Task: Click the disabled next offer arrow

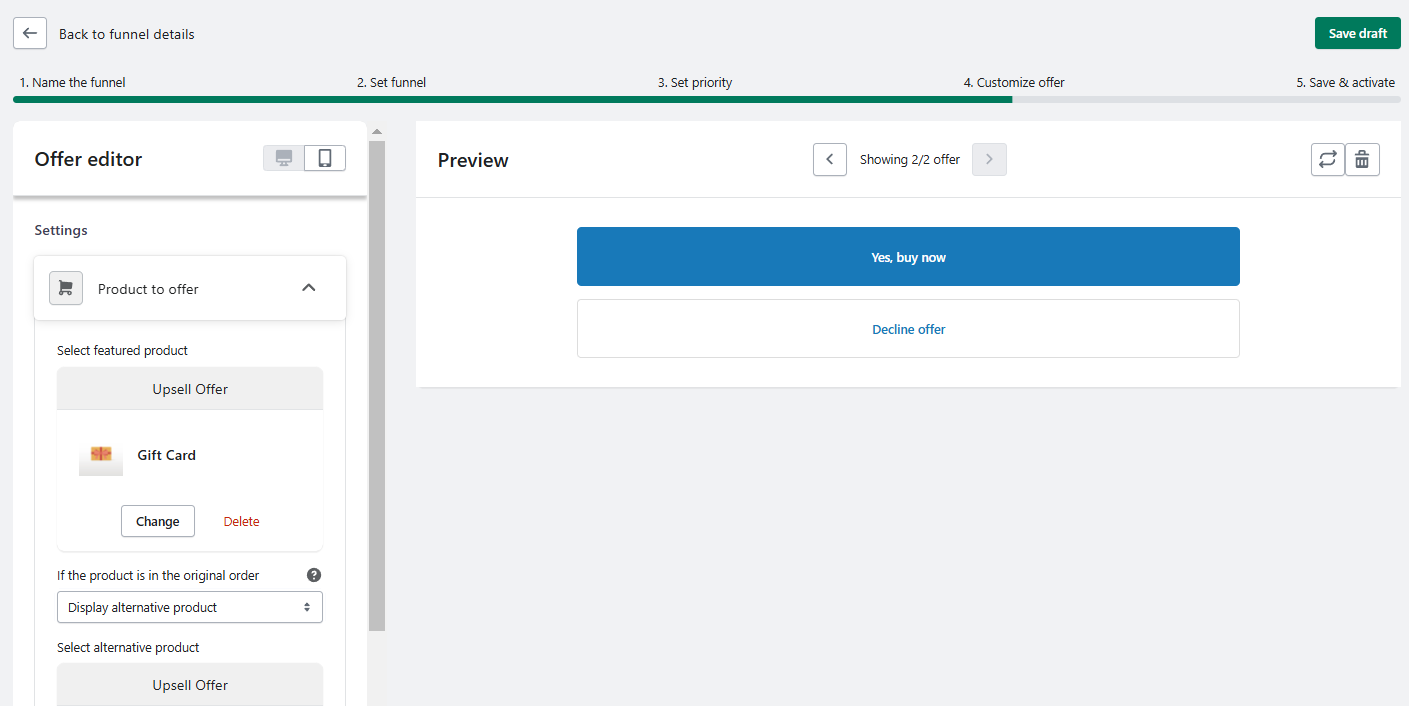Action: 989,159
